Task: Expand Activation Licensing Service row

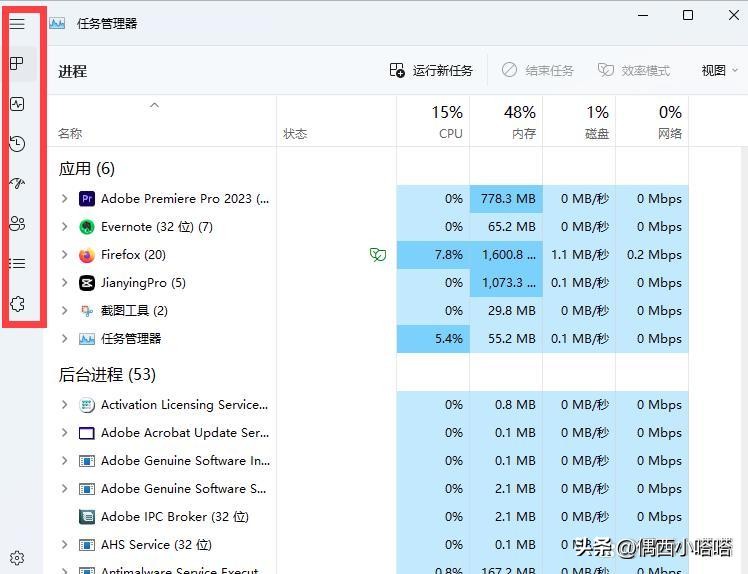Action: pyautogui.click(x=65, y=405)
